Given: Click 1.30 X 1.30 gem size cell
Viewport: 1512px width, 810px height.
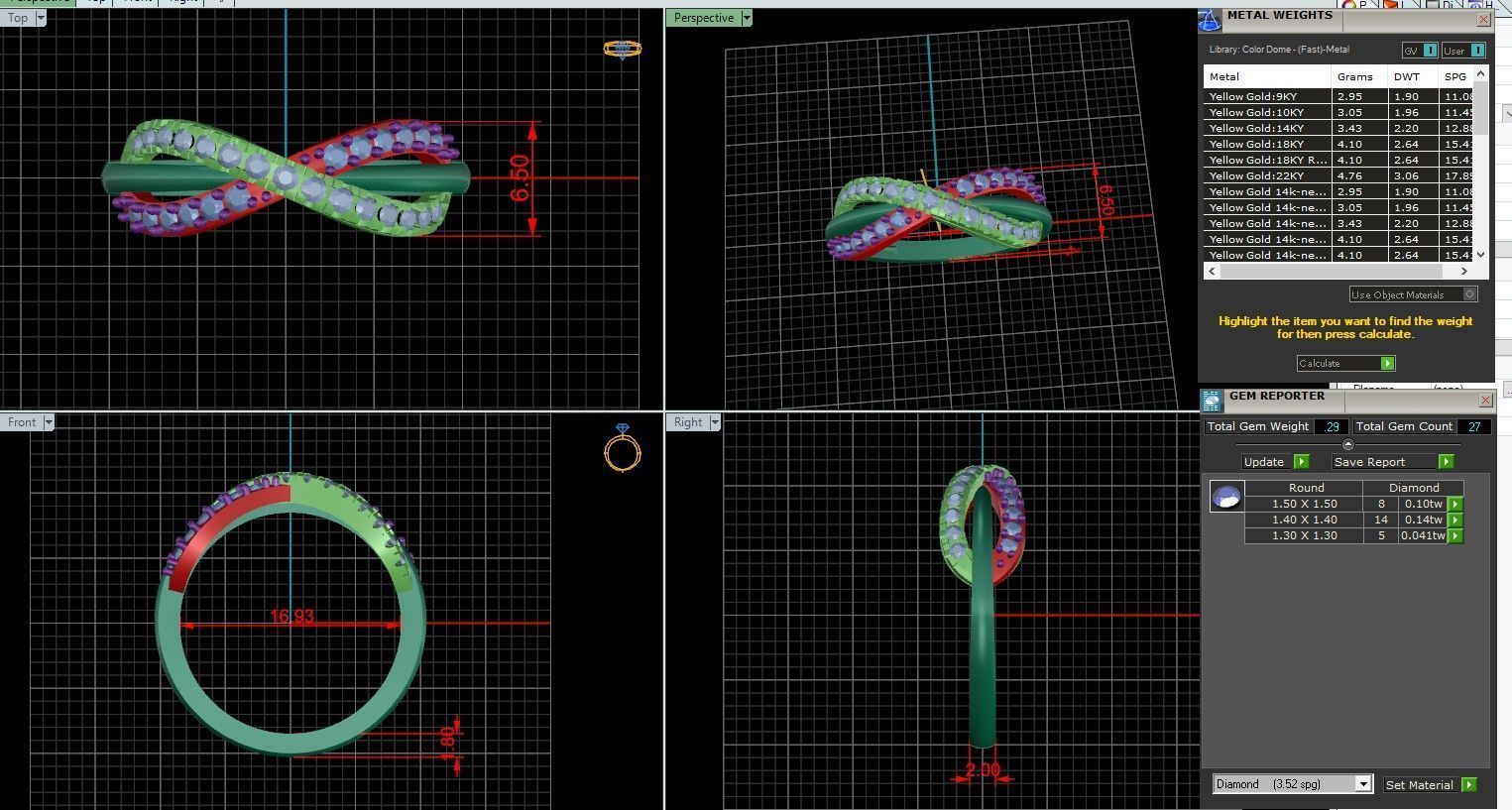Looking at the screenshot, I should (x=1304, y=535).
